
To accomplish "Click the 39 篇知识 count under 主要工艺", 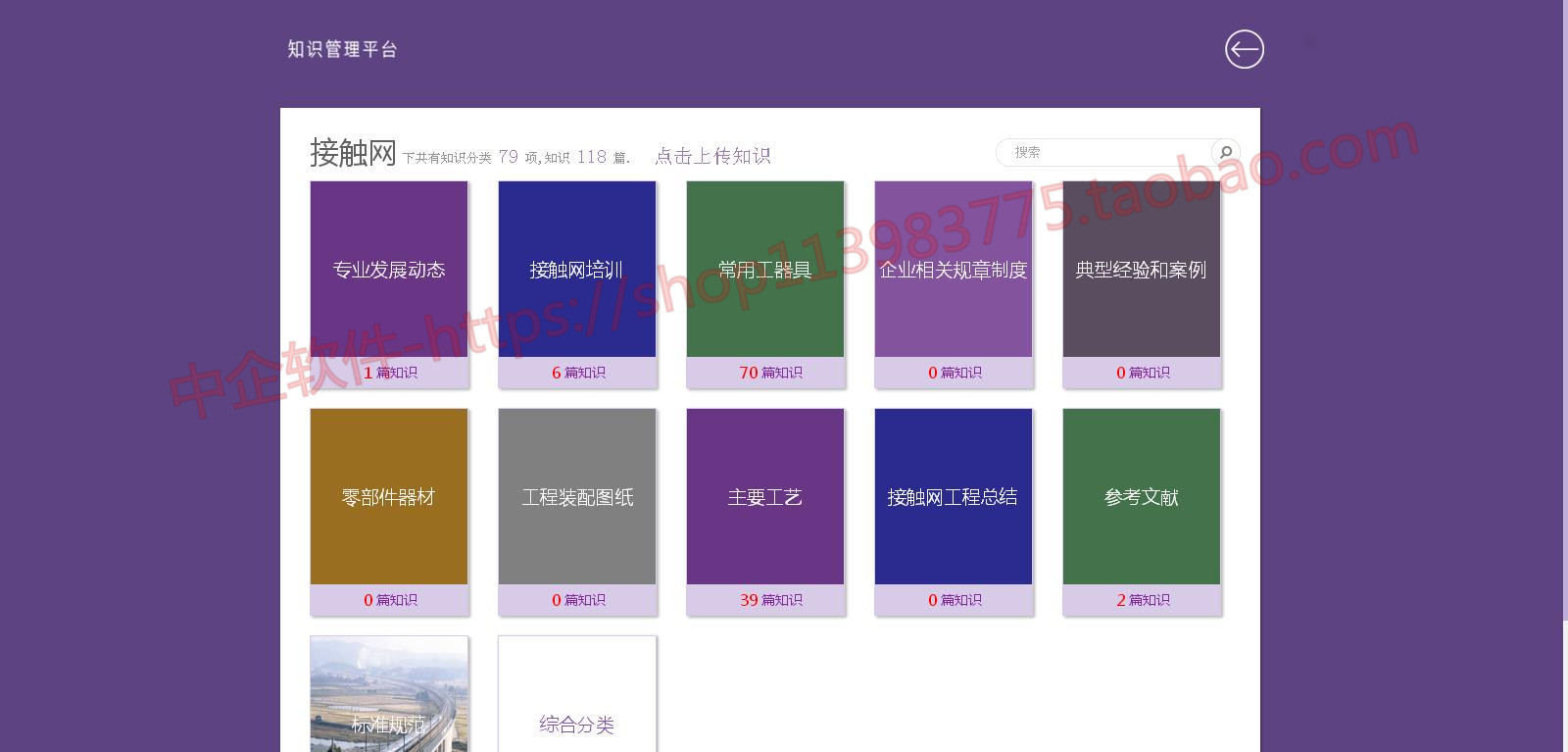I will [x=770, y=600].
